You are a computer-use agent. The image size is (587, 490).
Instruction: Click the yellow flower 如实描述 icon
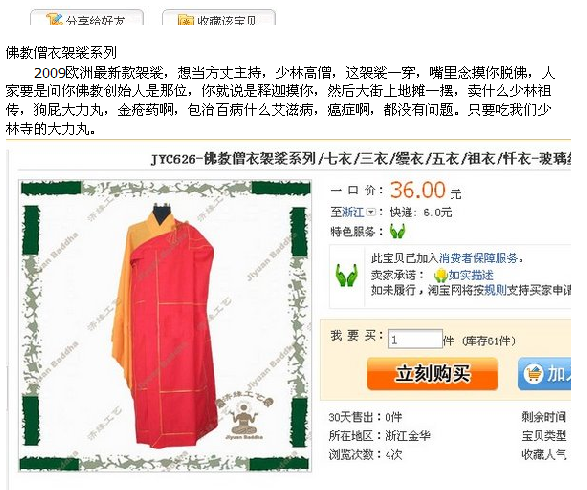(x=441, y=275)
